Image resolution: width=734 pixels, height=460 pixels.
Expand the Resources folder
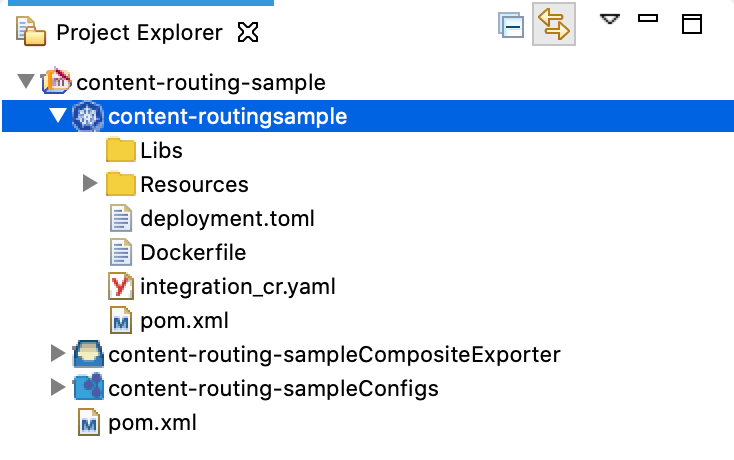(x=90, y=183)
